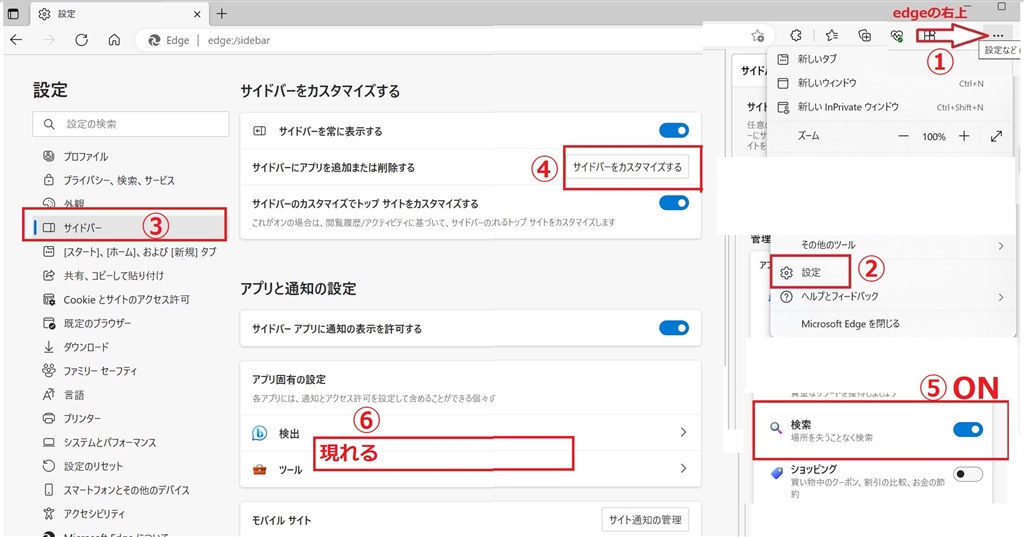Screen dimensions: 1024x537
Task: Turn off the 検索 sidebar app switch
Action: click(968, 430)
